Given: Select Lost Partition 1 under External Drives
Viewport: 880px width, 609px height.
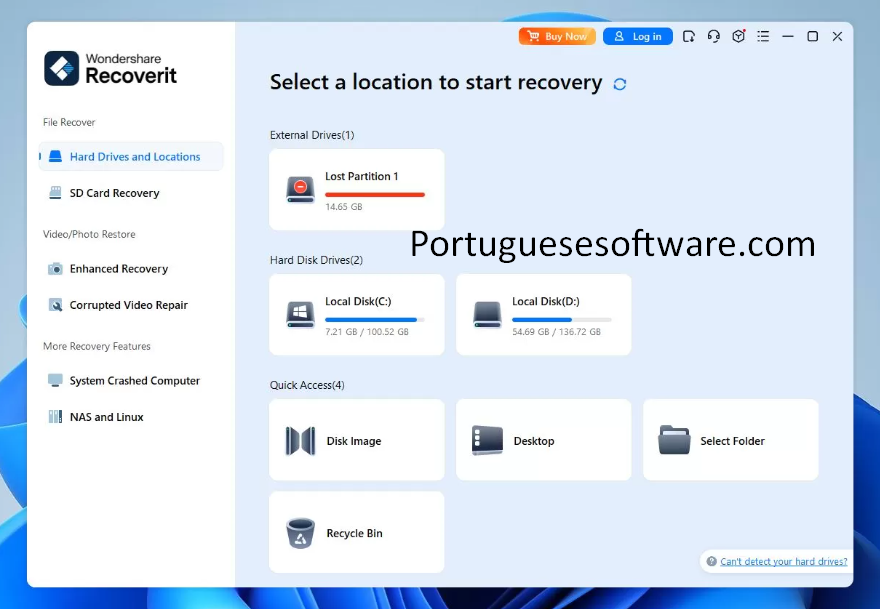Looking at the screenshot, I should [x=356, y=189].
